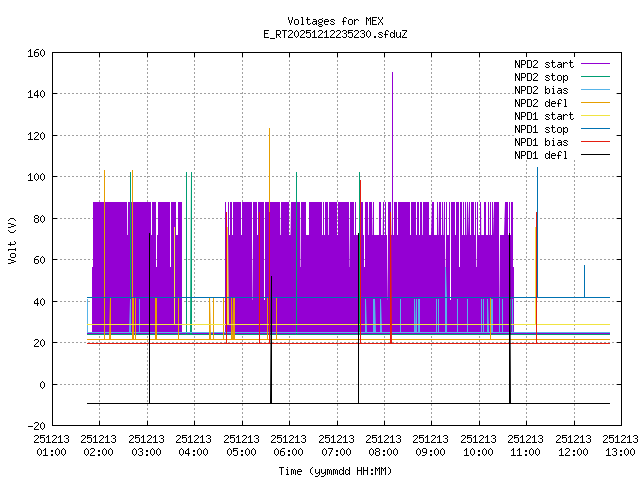Viewport: 640px width, 480px height.
Task: Pick the 07:00 x-axis time tick
Action: [335, 445]
